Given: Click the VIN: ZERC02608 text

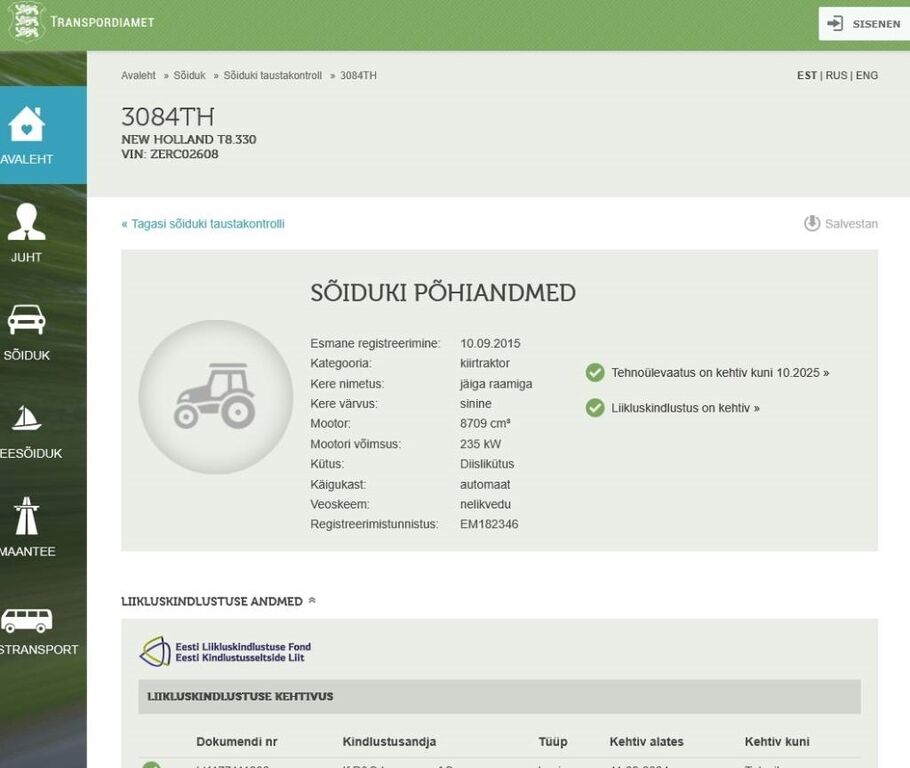Looking at the screenshot, I should pyautogui.click(x=169, y=154).
